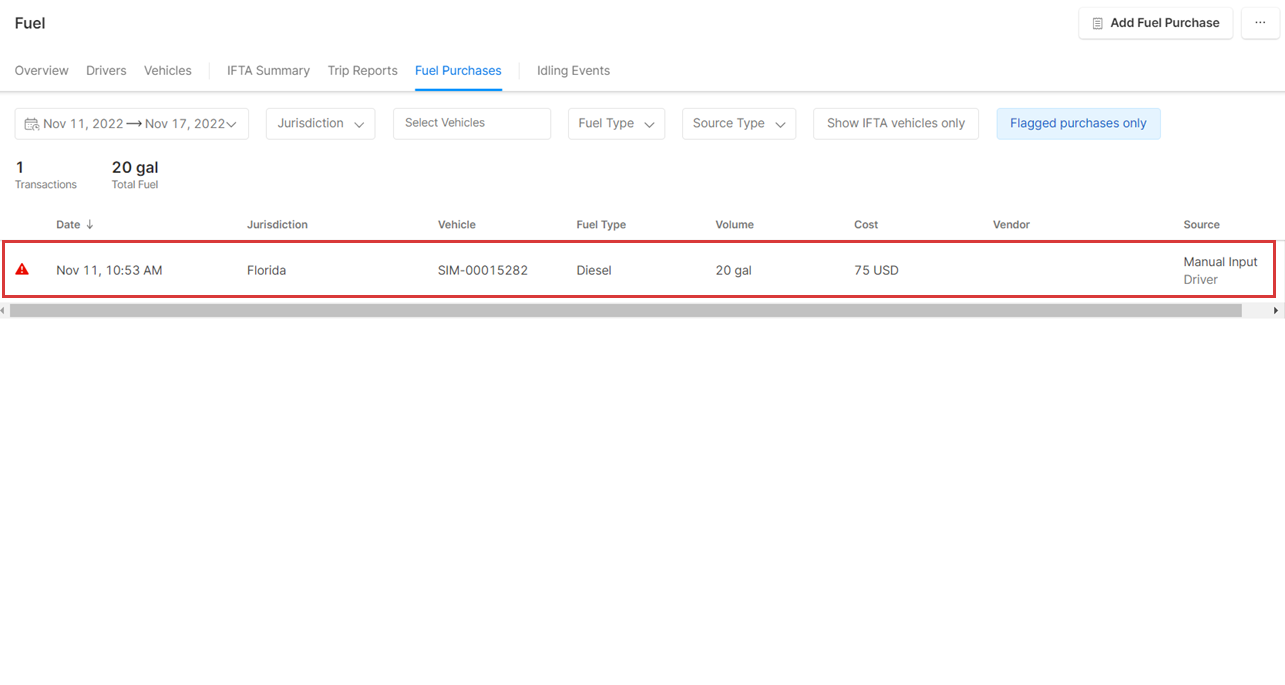Expand the Jurisdiction dropdown
This screenshot has width=1285, height=685.
click(320, 124)
